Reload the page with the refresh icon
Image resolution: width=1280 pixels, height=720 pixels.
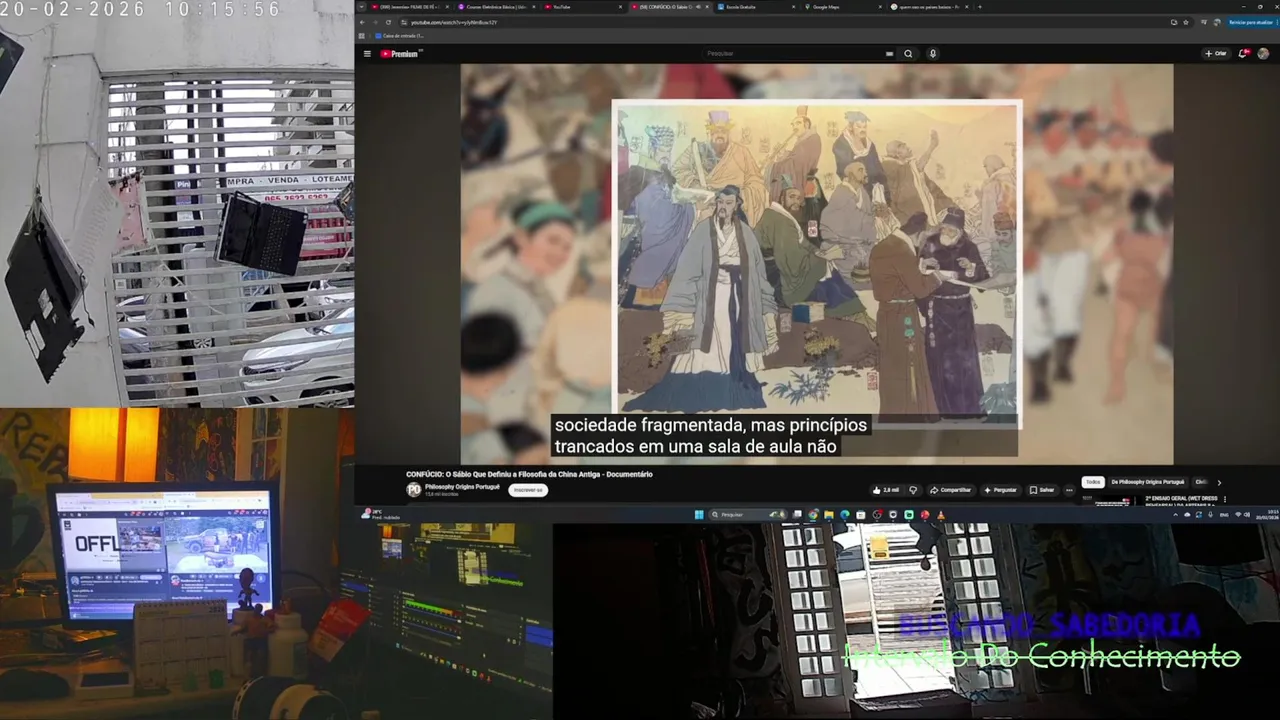pos(388,22)
